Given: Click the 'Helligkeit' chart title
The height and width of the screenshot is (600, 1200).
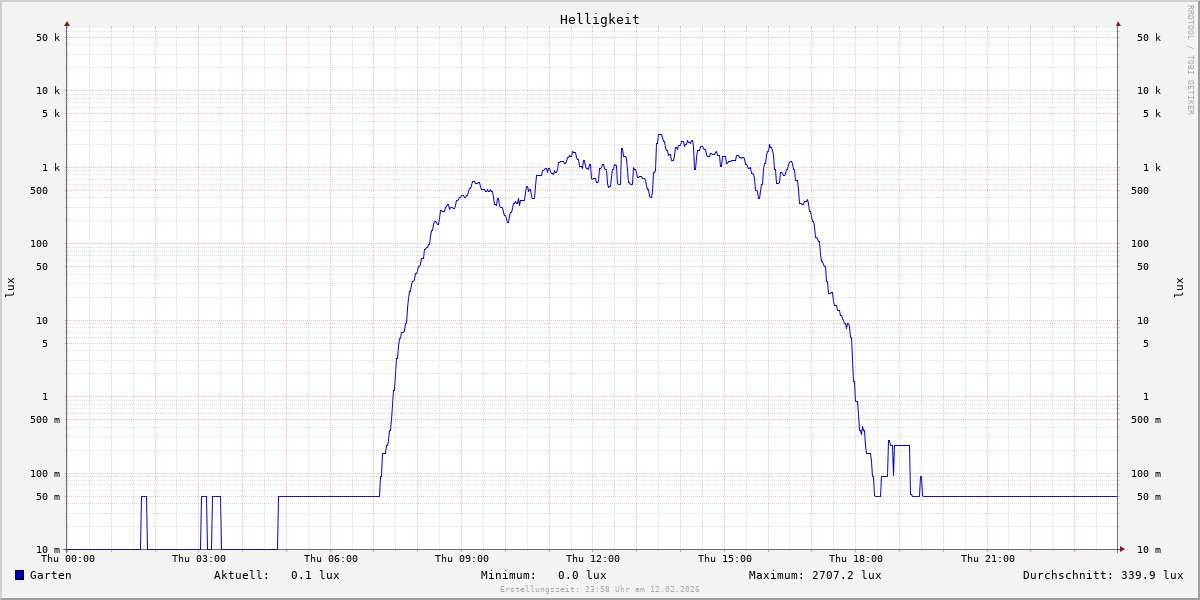Looking at the screenshot, I should click(600, 19).
